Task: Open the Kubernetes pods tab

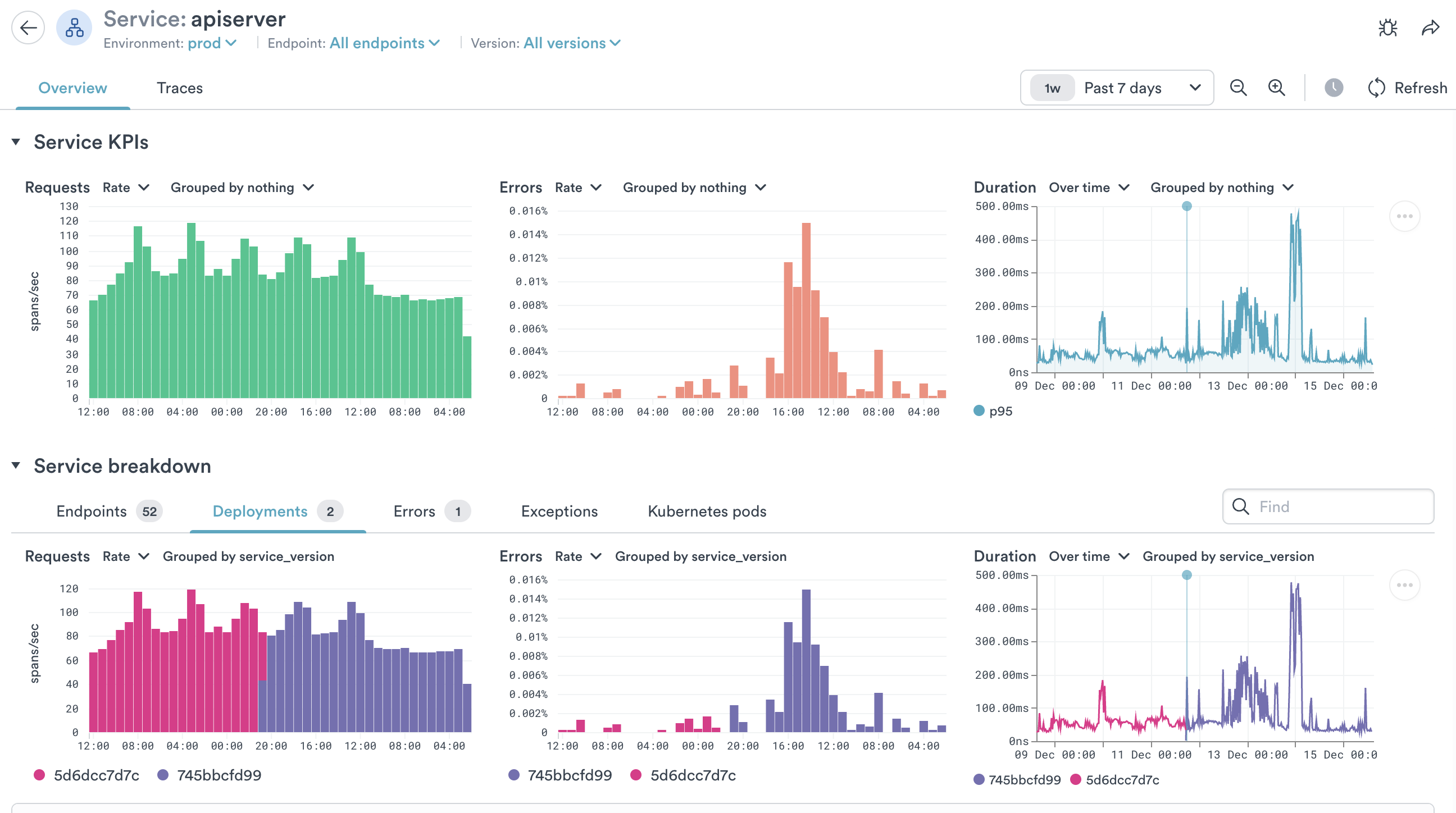Action: pos(707,511)
